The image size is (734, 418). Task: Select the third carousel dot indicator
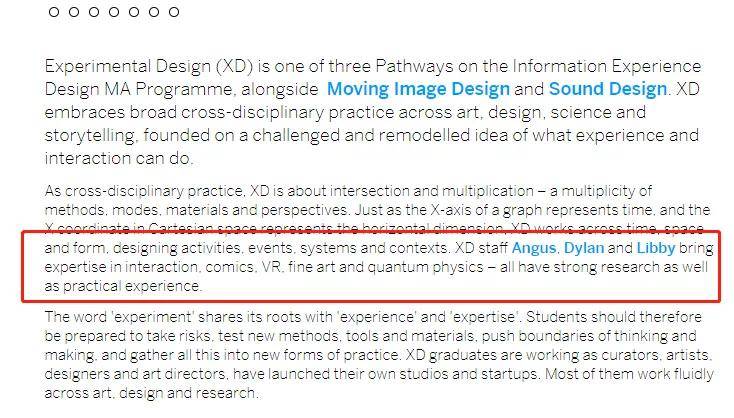tap(94, 12)
